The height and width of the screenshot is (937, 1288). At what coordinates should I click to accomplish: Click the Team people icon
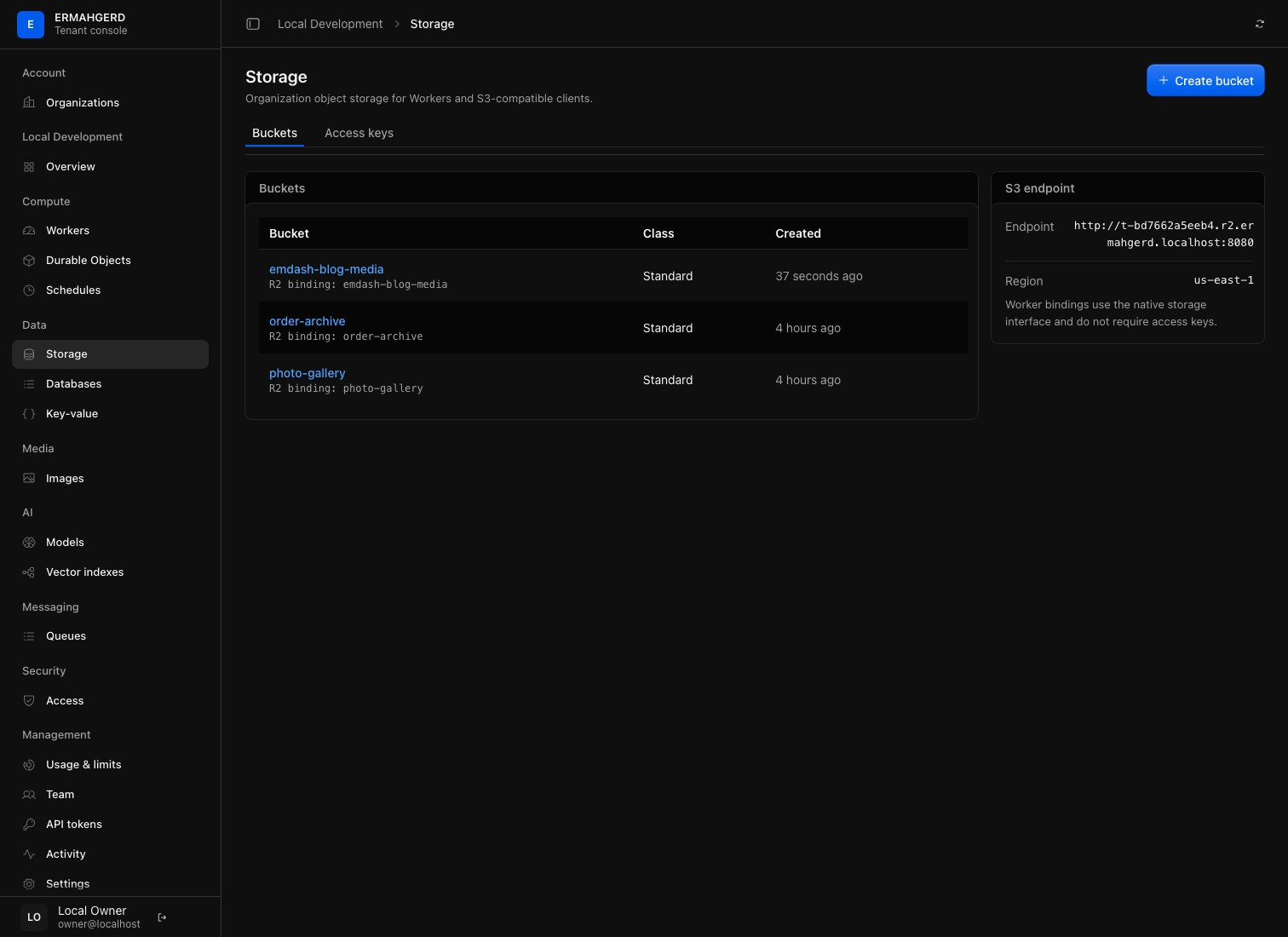[x=29, y=795]
